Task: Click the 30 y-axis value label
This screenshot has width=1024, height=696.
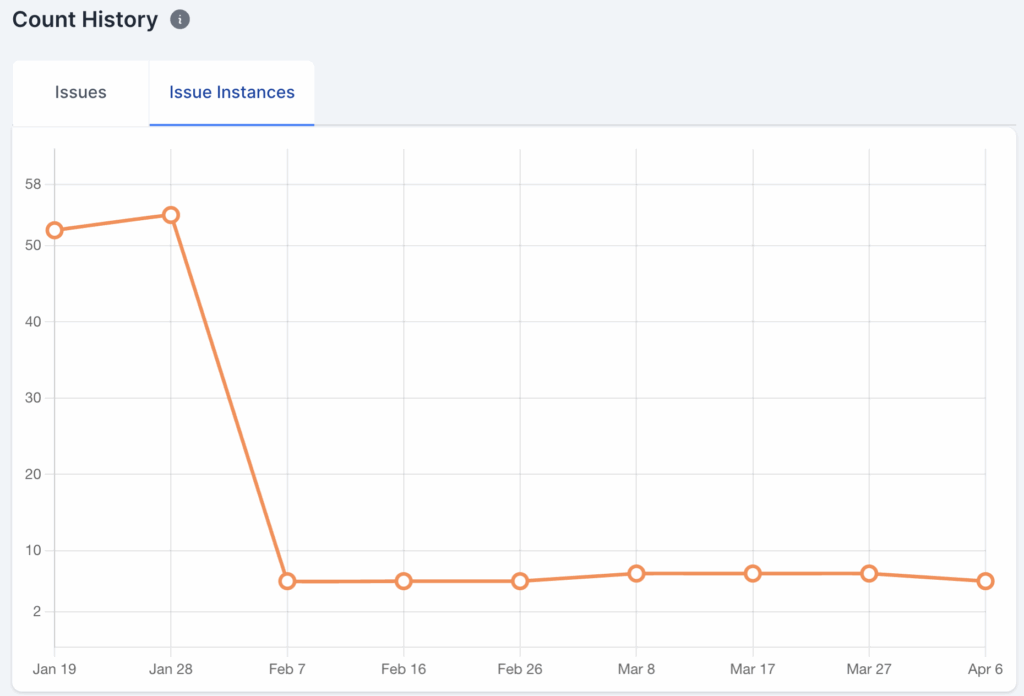Action: click(34, 398)
